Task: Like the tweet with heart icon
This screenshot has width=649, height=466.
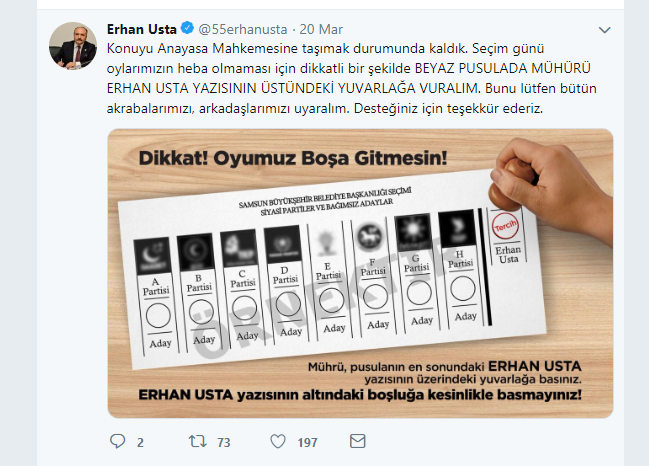Action: [x=278, y=441]
